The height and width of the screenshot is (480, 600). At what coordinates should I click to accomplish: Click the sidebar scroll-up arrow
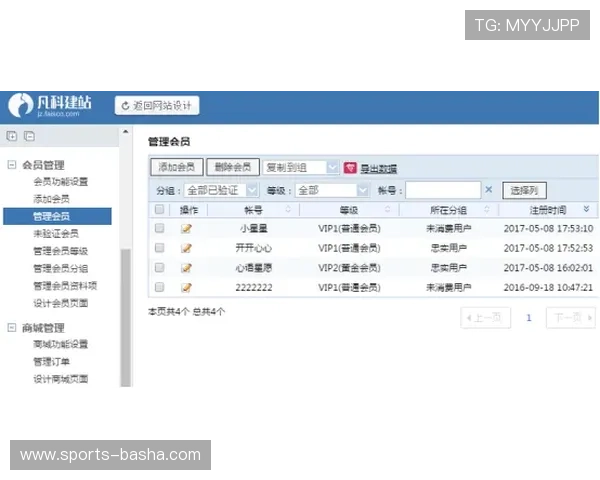(126, 132)
